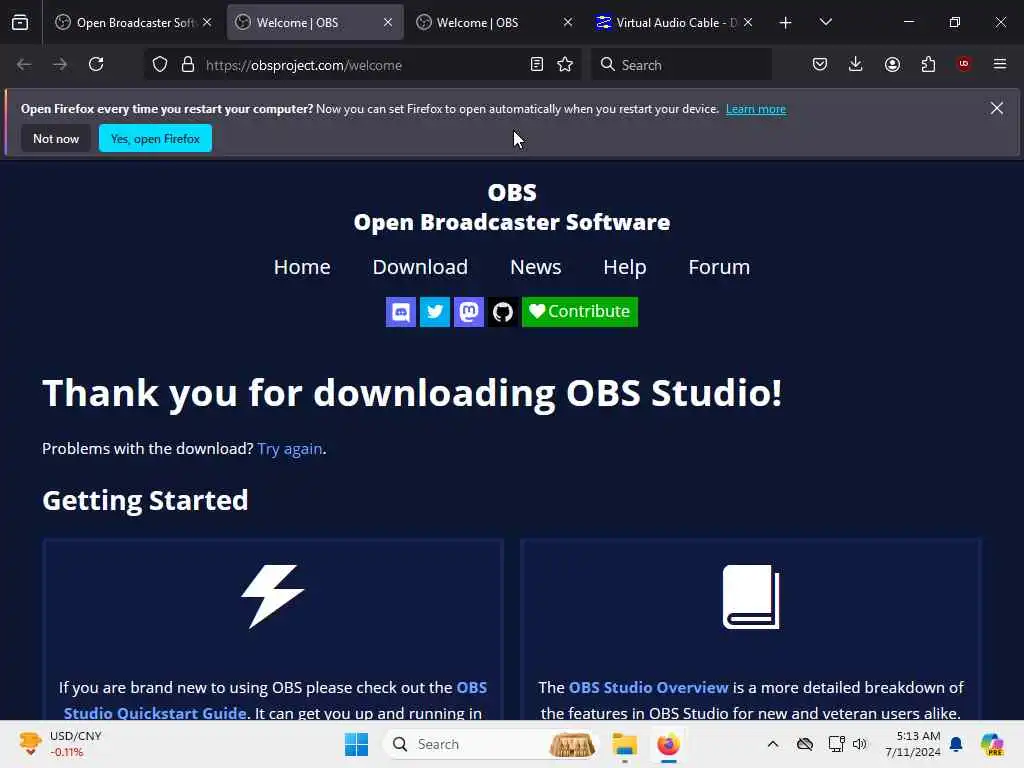Go forward with the forward arrow
Viewport: 1024px width, 768px height.
(60, 64)
